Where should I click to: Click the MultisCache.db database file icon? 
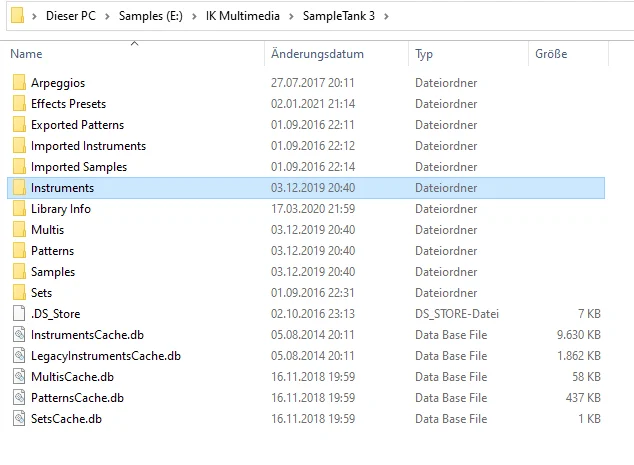click(x=19, y=376)
